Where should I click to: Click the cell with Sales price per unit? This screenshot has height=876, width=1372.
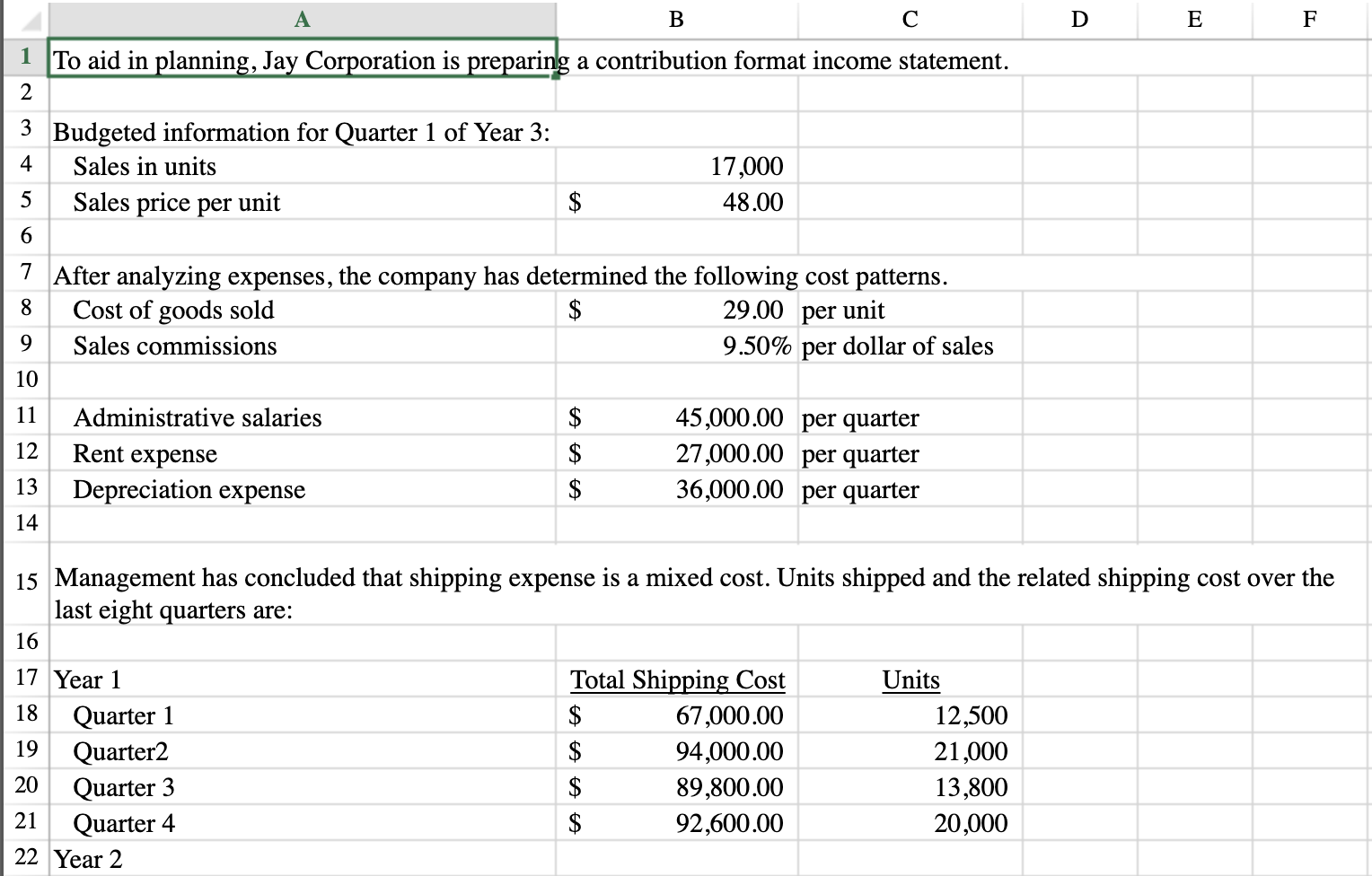click(x=303, y=202)
